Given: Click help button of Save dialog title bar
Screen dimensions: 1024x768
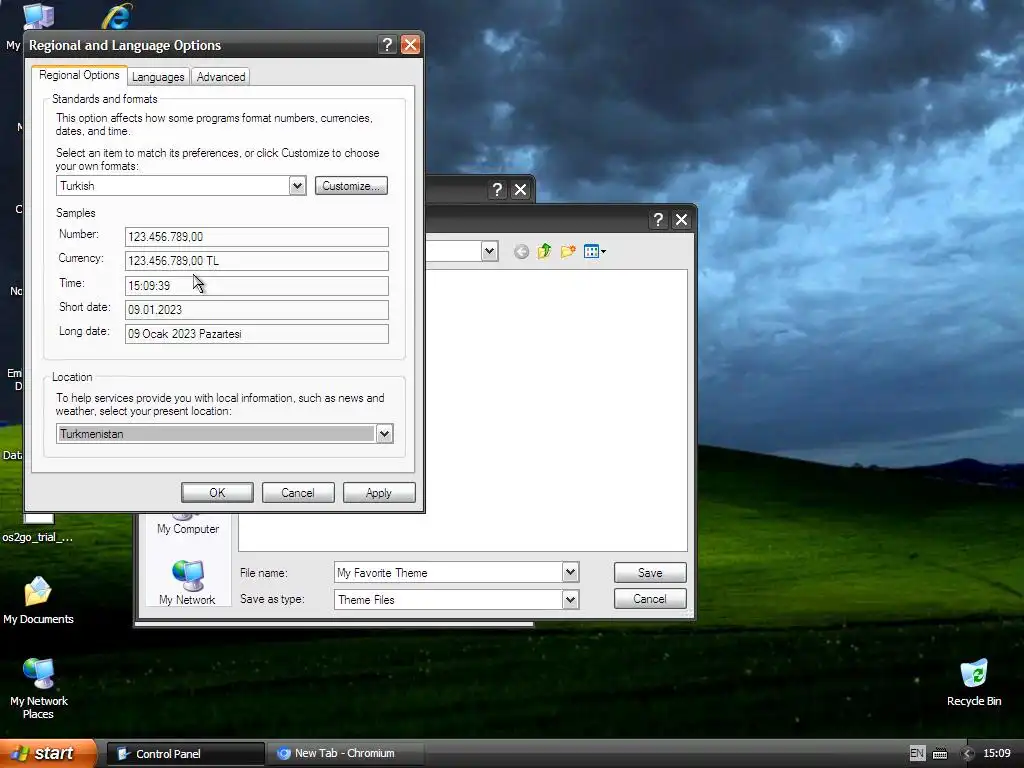Looking at the screenshot, I should [x=658, y=219].
